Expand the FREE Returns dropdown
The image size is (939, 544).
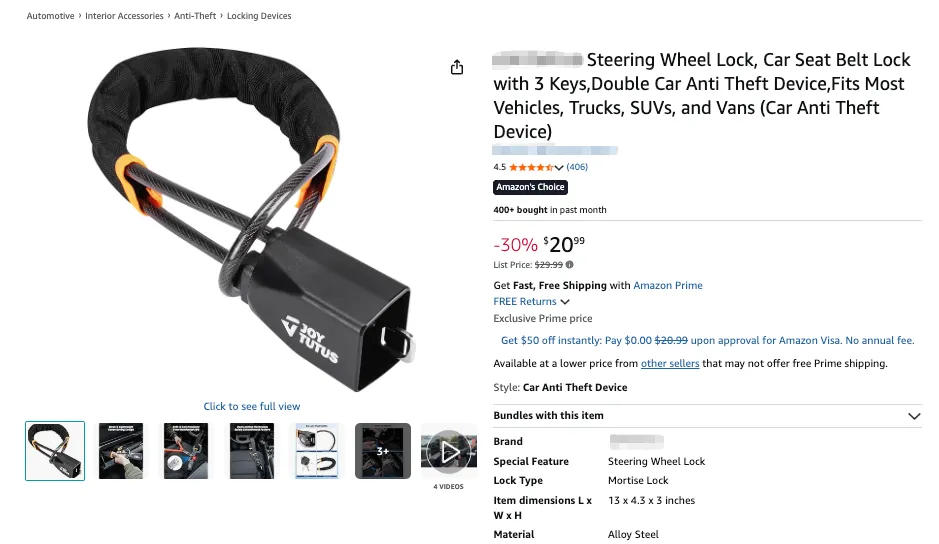click(565, 302)
